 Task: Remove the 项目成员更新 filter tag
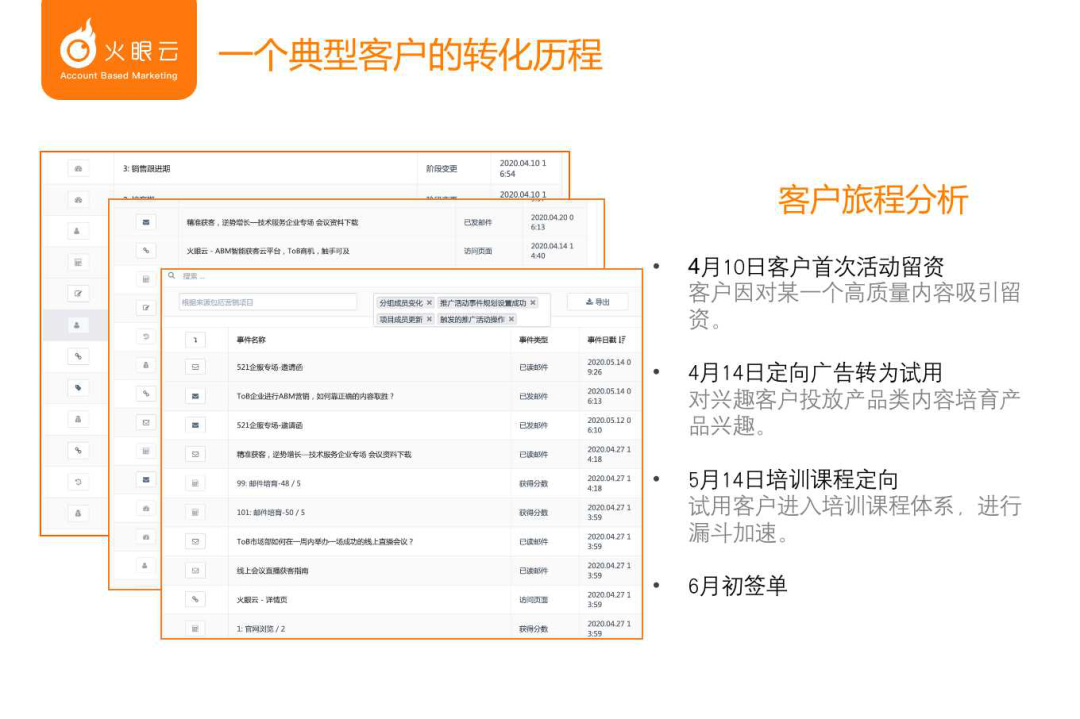(429, 320)
